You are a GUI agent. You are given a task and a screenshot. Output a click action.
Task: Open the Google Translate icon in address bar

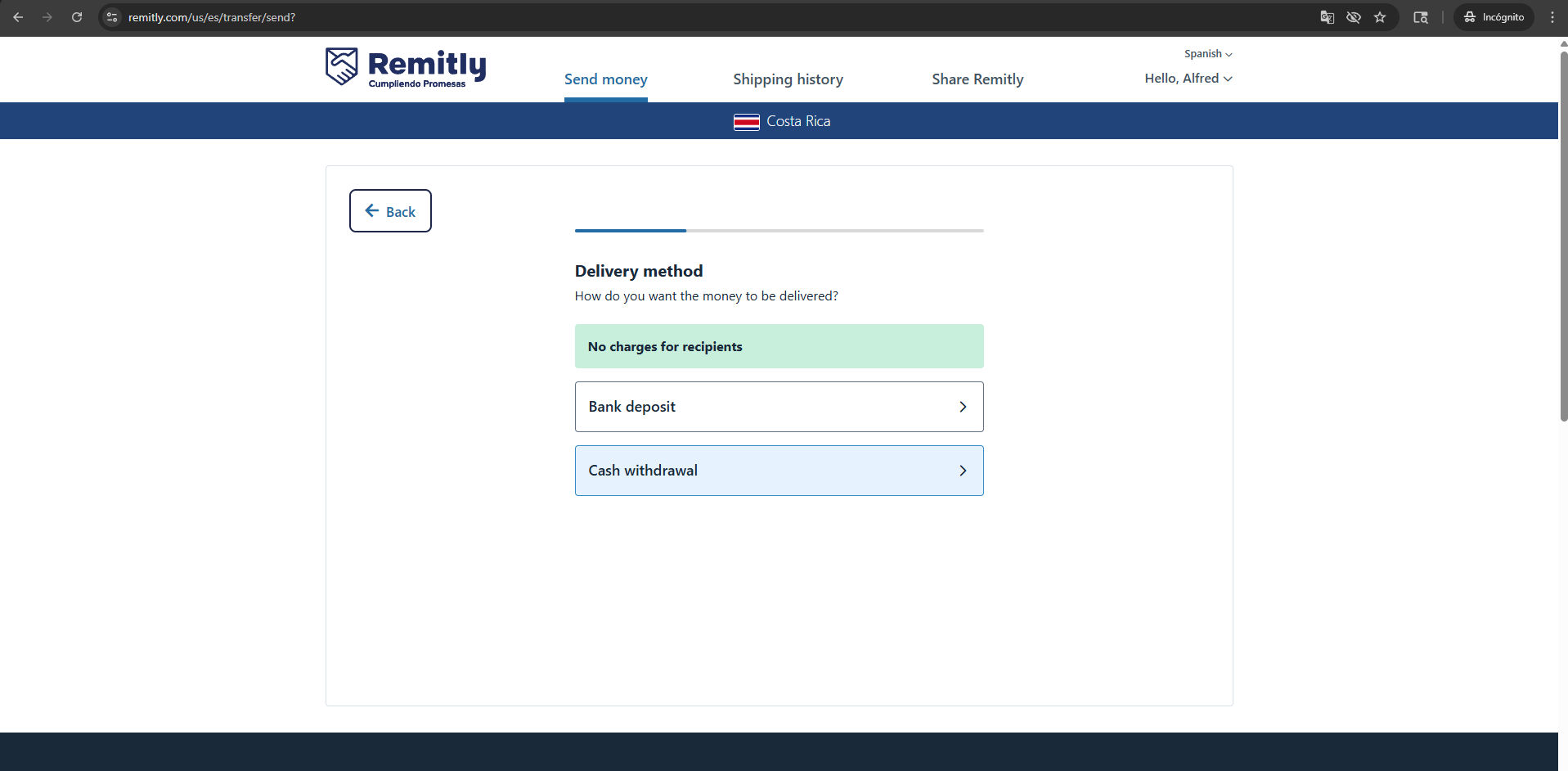(x=1327, y=17)
